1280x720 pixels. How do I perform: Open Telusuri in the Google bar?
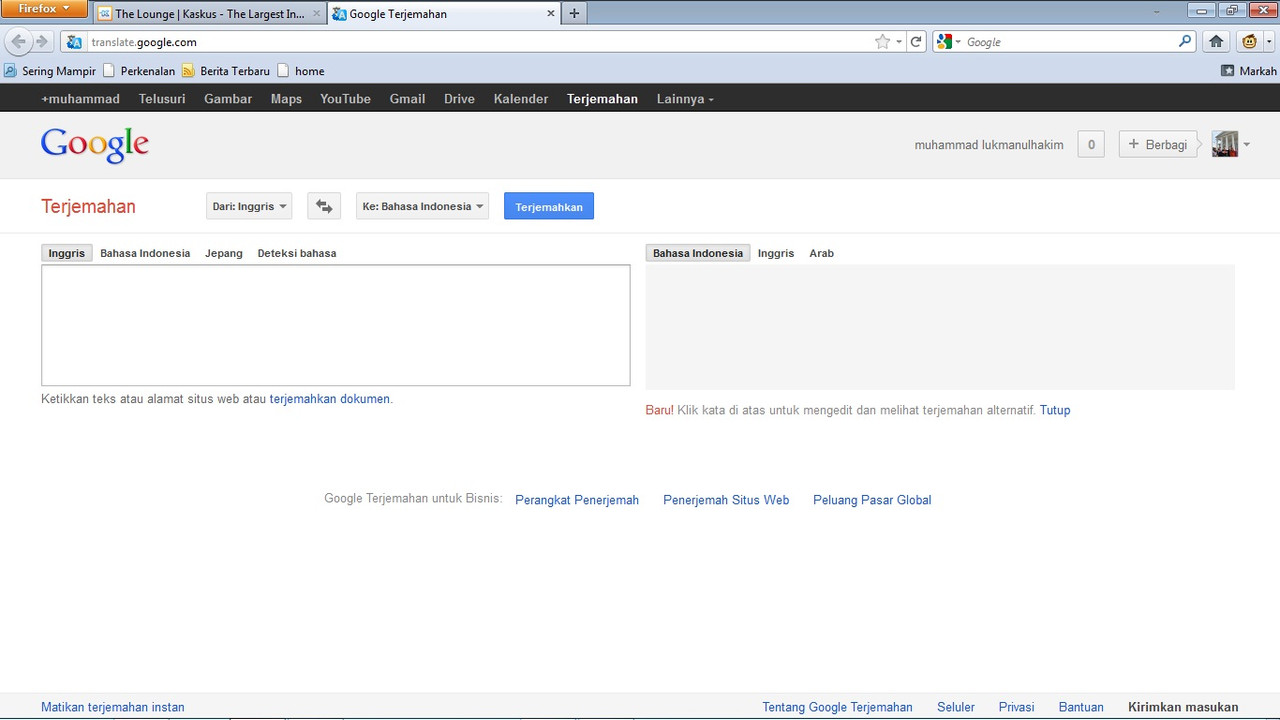pyautogui.click(x=162, y=99)
